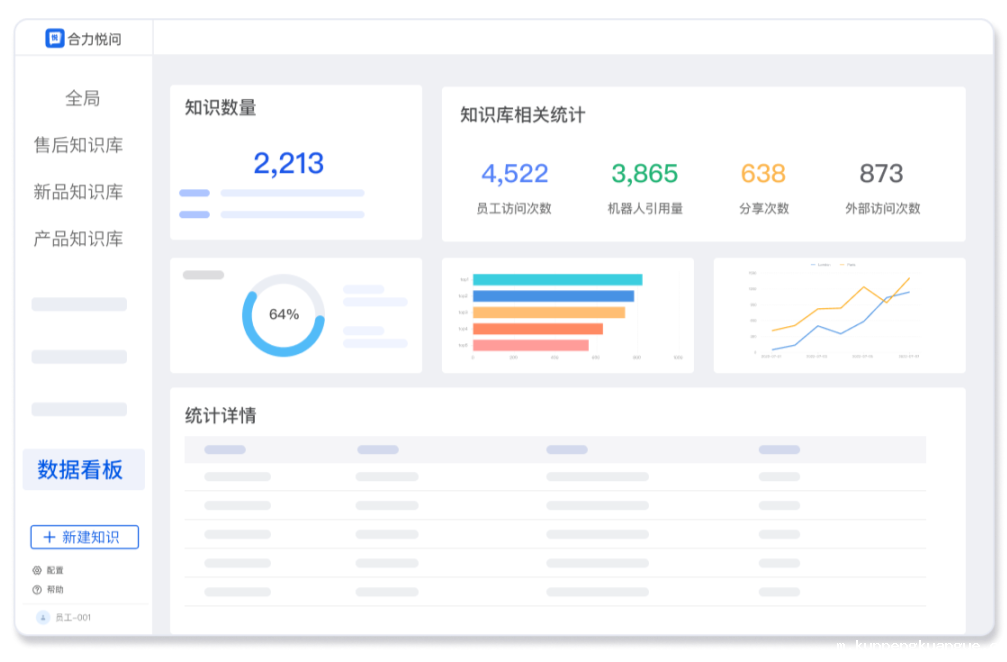Click the 2,213 knowledge count number
Image resolution: width=1007 pixels, height=662 pixels.
click(x=288, y=163)
